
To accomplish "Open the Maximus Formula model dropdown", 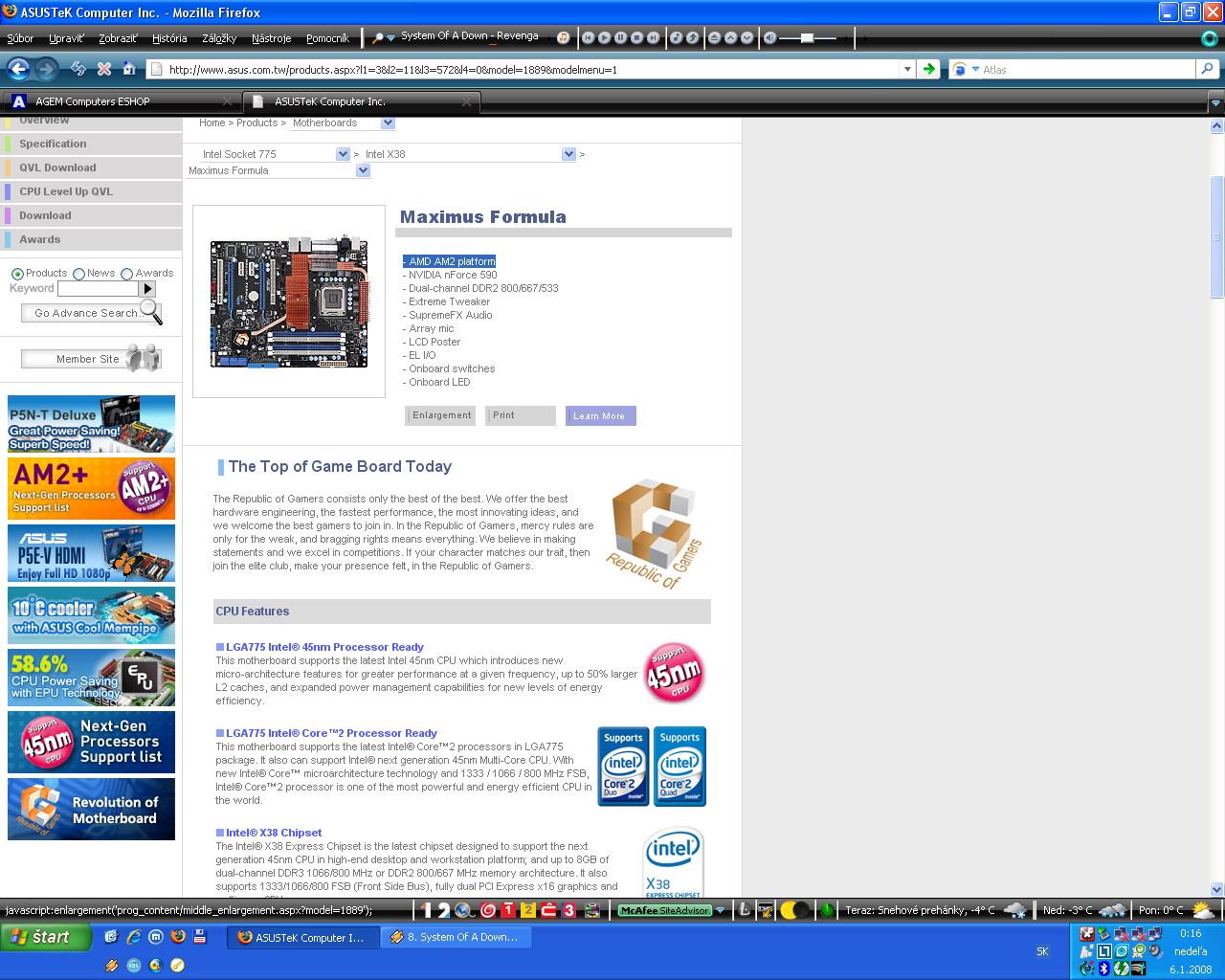I will pos(363,170).
